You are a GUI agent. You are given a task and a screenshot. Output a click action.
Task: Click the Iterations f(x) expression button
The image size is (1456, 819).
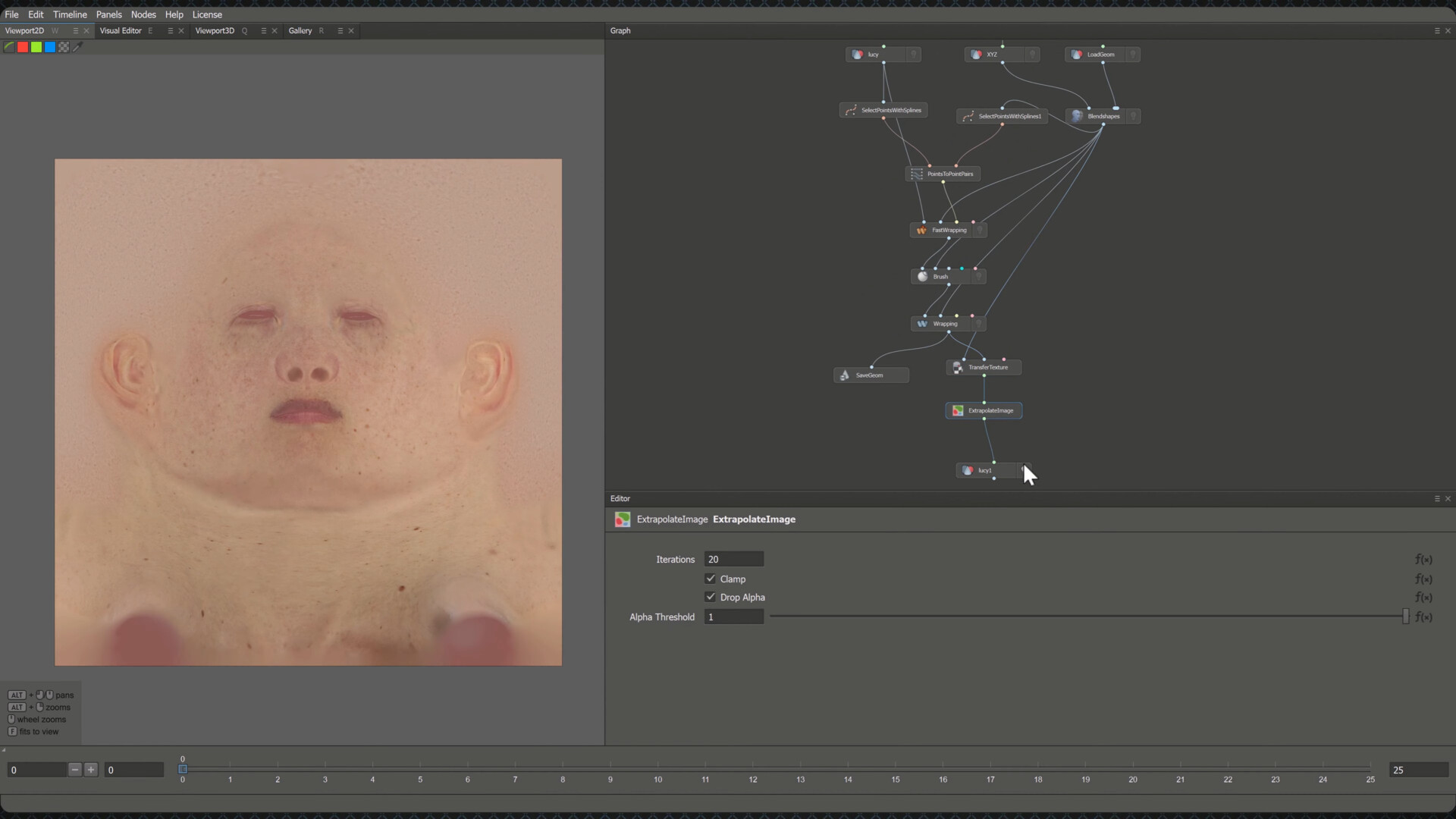pos(1424,559)
